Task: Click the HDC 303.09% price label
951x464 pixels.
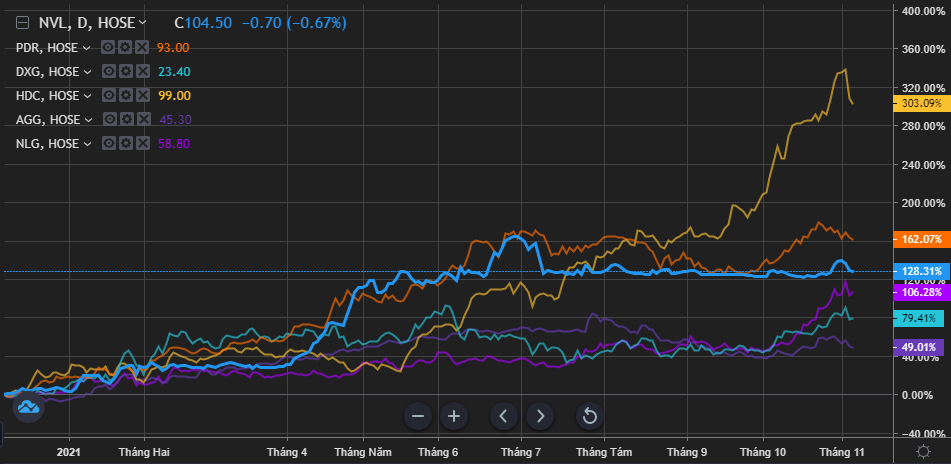Action: point(921,104)
